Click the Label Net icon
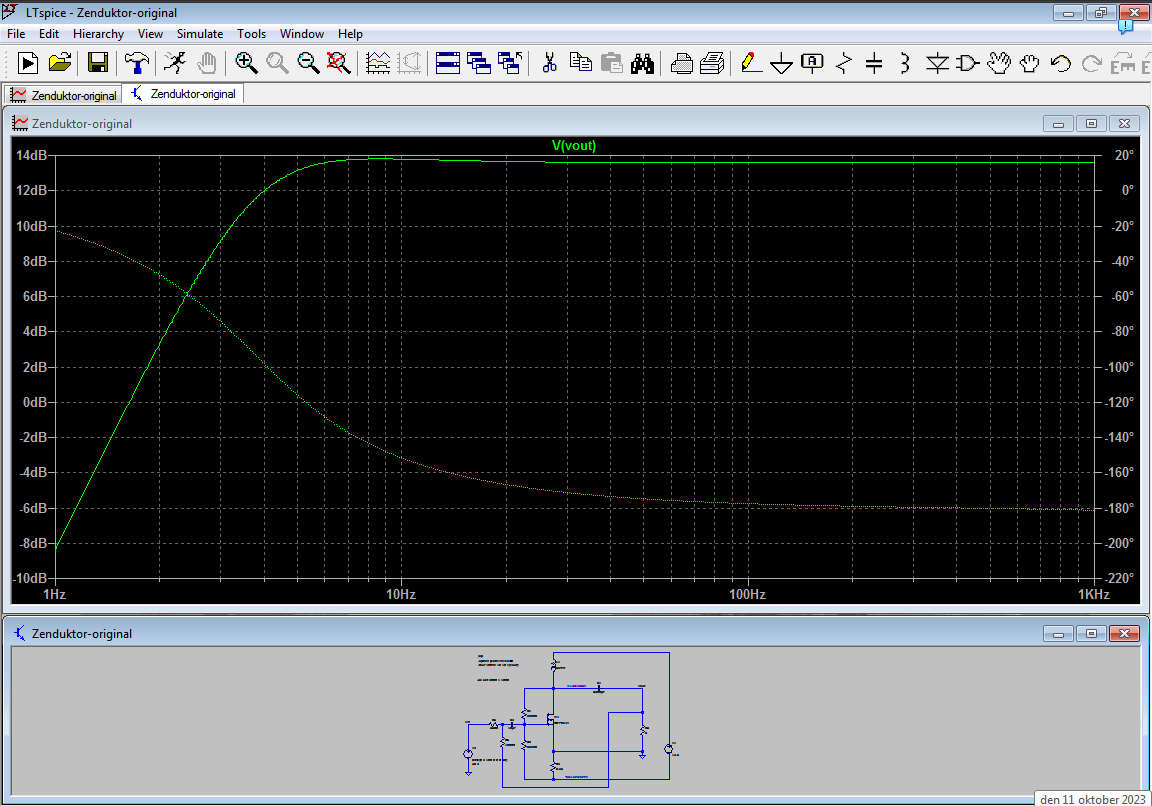The height and width of the screenshot is (806, 1152). coord(812,63)
